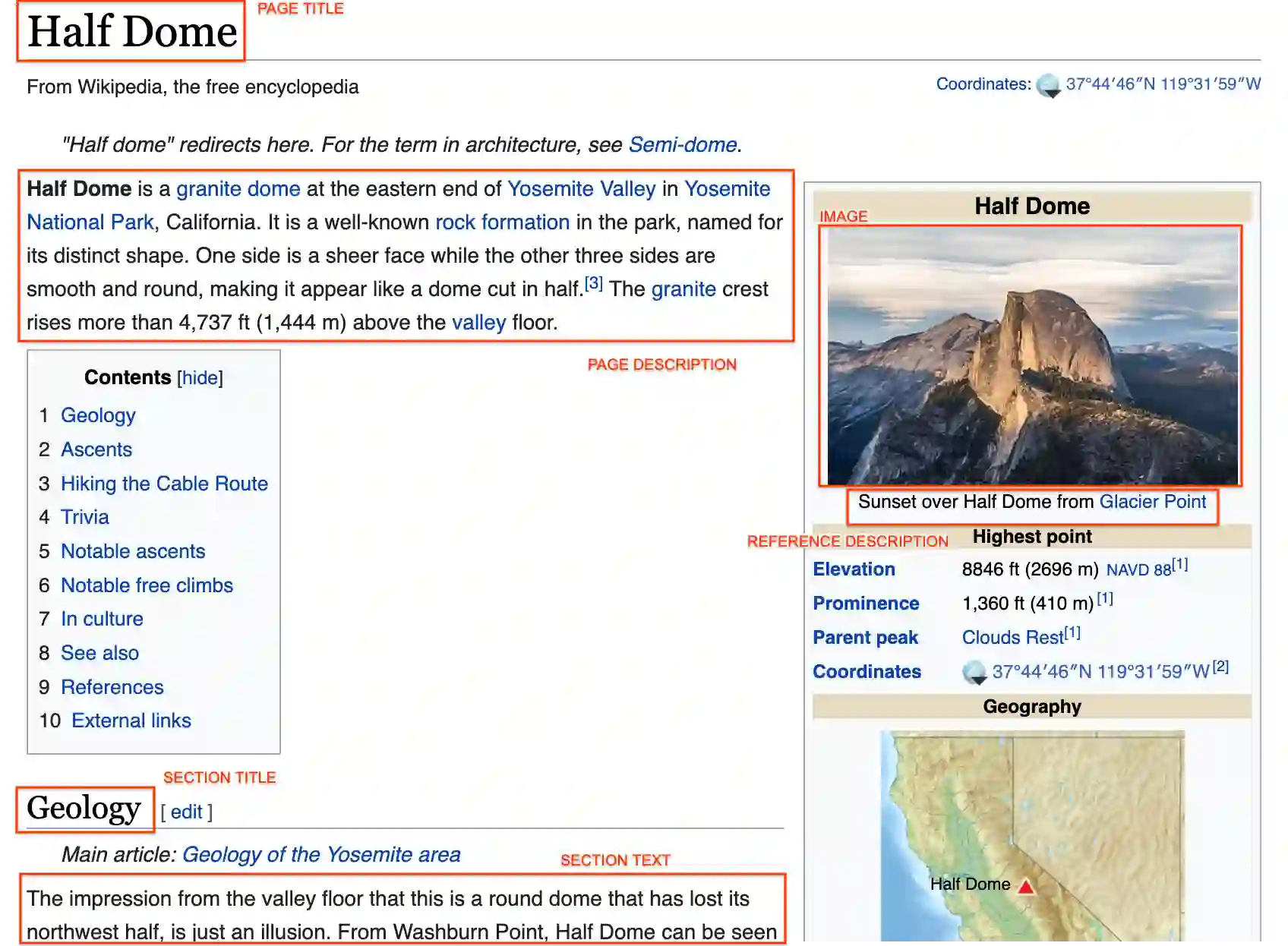This screenshot has width=1288, height=946.
Task: Click footnote [3] in the intro paragraph
Action: pyautogui.click(x=593, y=283)
